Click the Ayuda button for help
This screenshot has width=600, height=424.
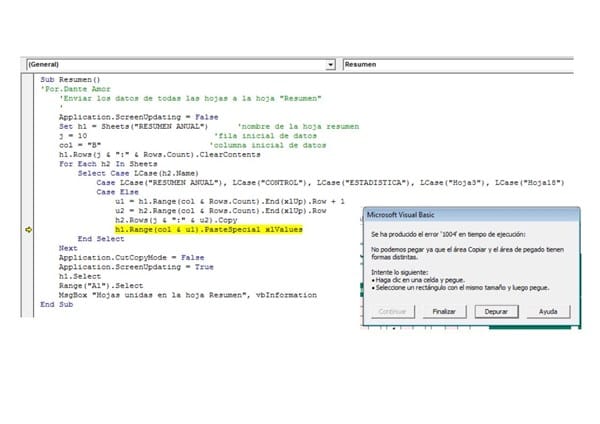548,312
